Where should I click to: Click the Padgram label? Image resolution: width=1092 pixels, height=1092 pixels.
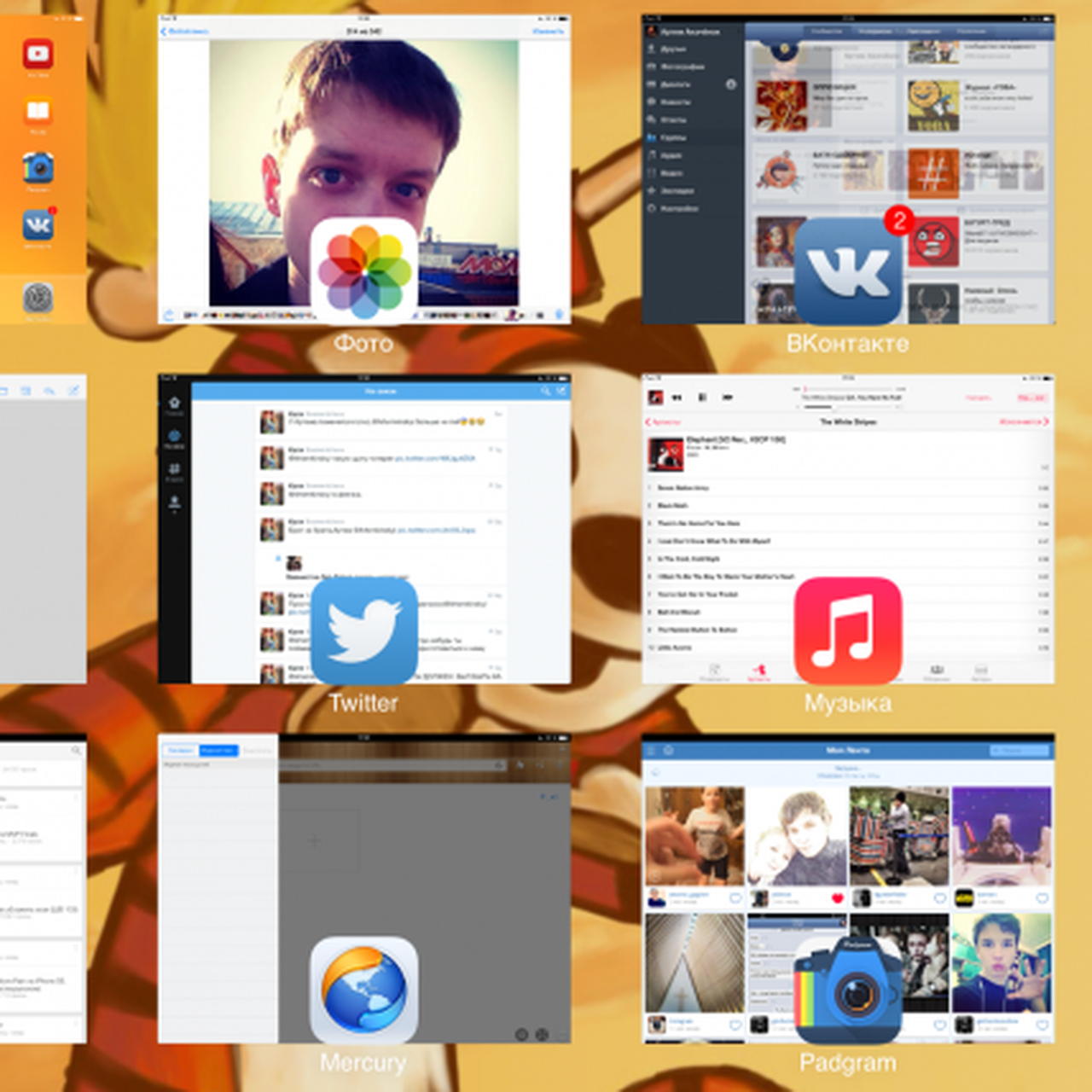pyautogui.click(x=848, y=1063)
